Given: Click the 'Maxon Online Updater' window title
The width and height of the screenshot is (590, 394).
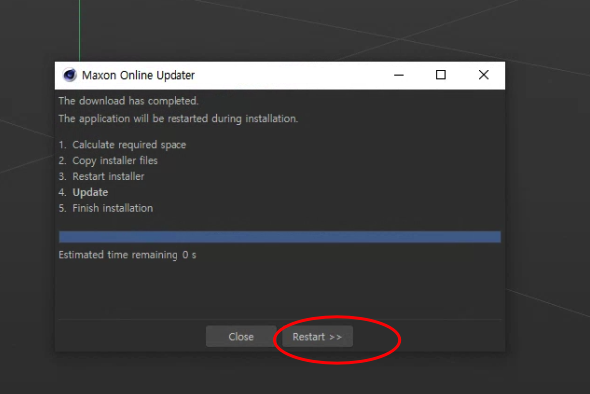Looking at the screenshot, I should (138, 75).
